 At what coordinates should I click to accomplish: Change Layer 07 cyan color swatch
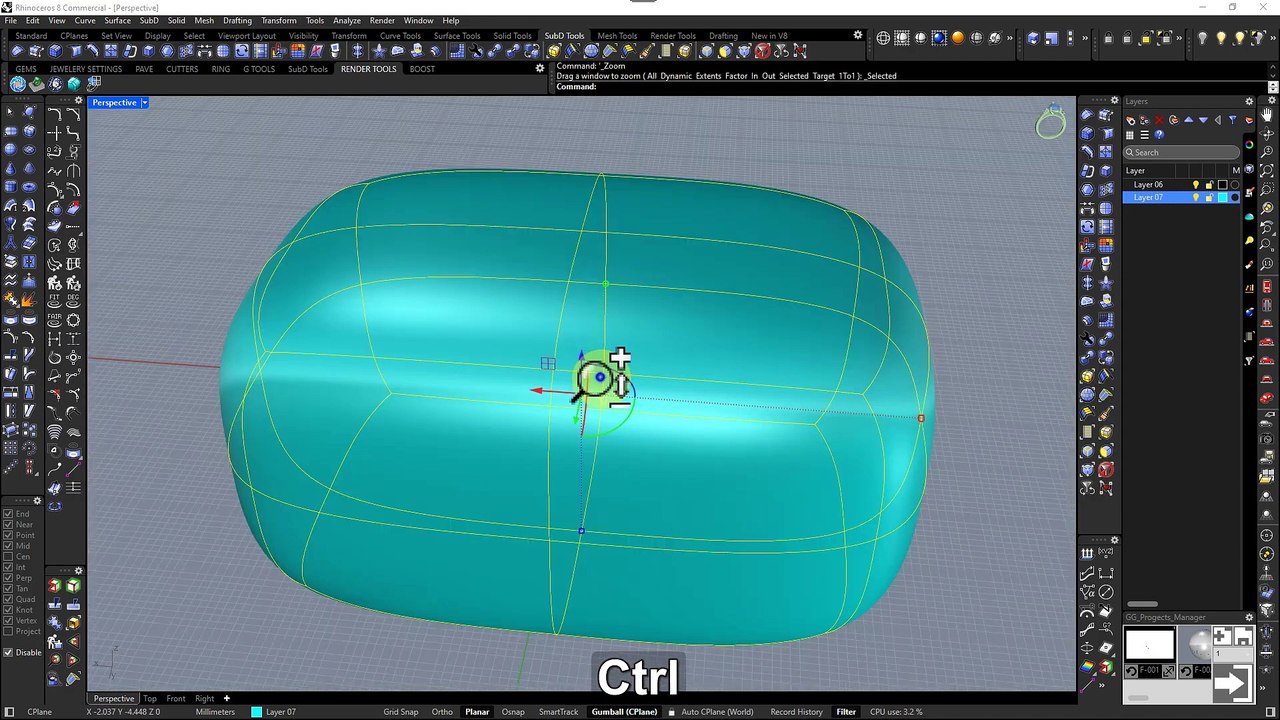[1222, 197]
